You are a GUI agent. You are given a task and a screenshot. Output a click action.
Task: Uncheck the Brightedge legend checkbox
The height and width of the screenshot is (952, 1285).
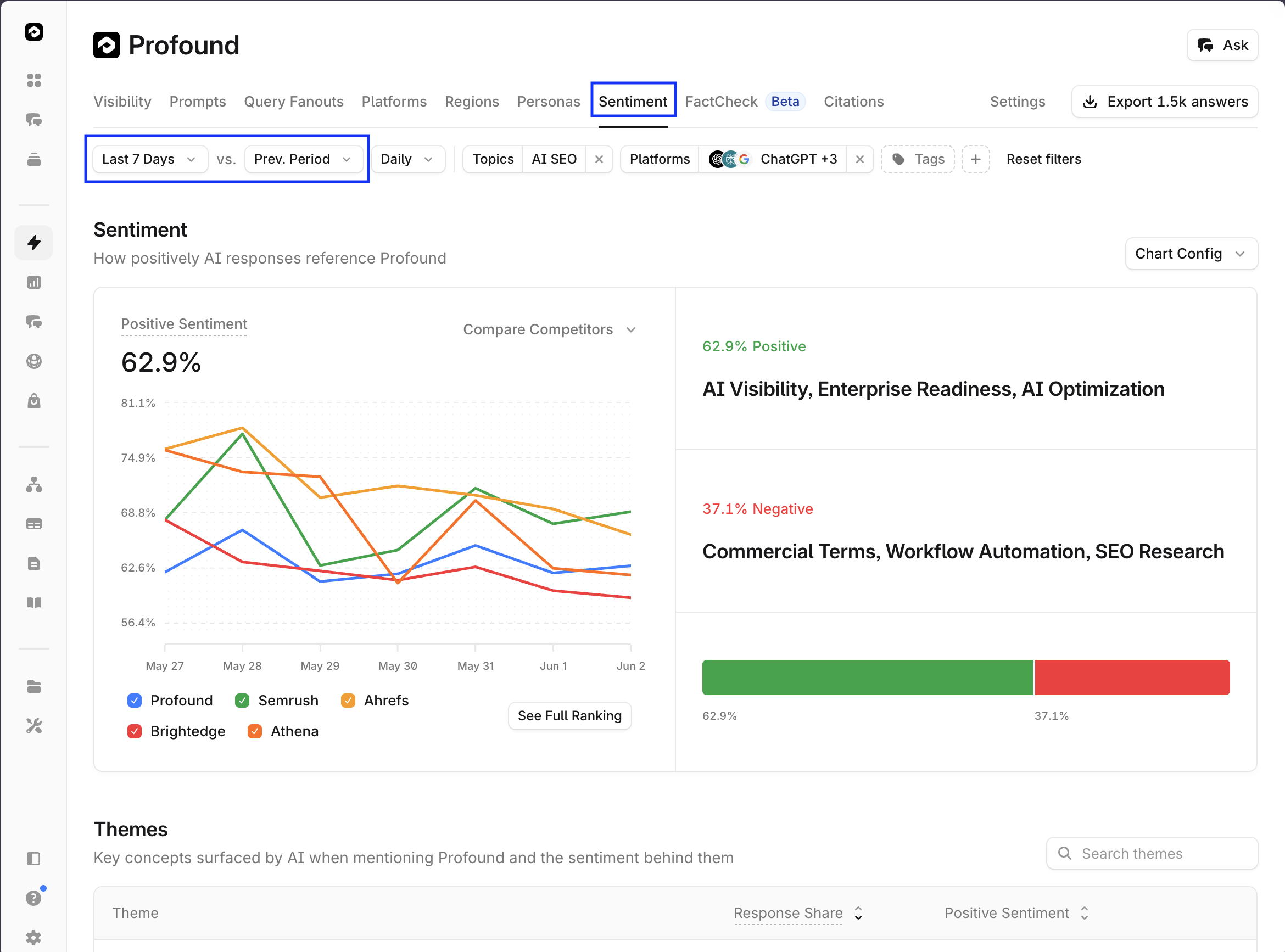[x=134, y=731]
